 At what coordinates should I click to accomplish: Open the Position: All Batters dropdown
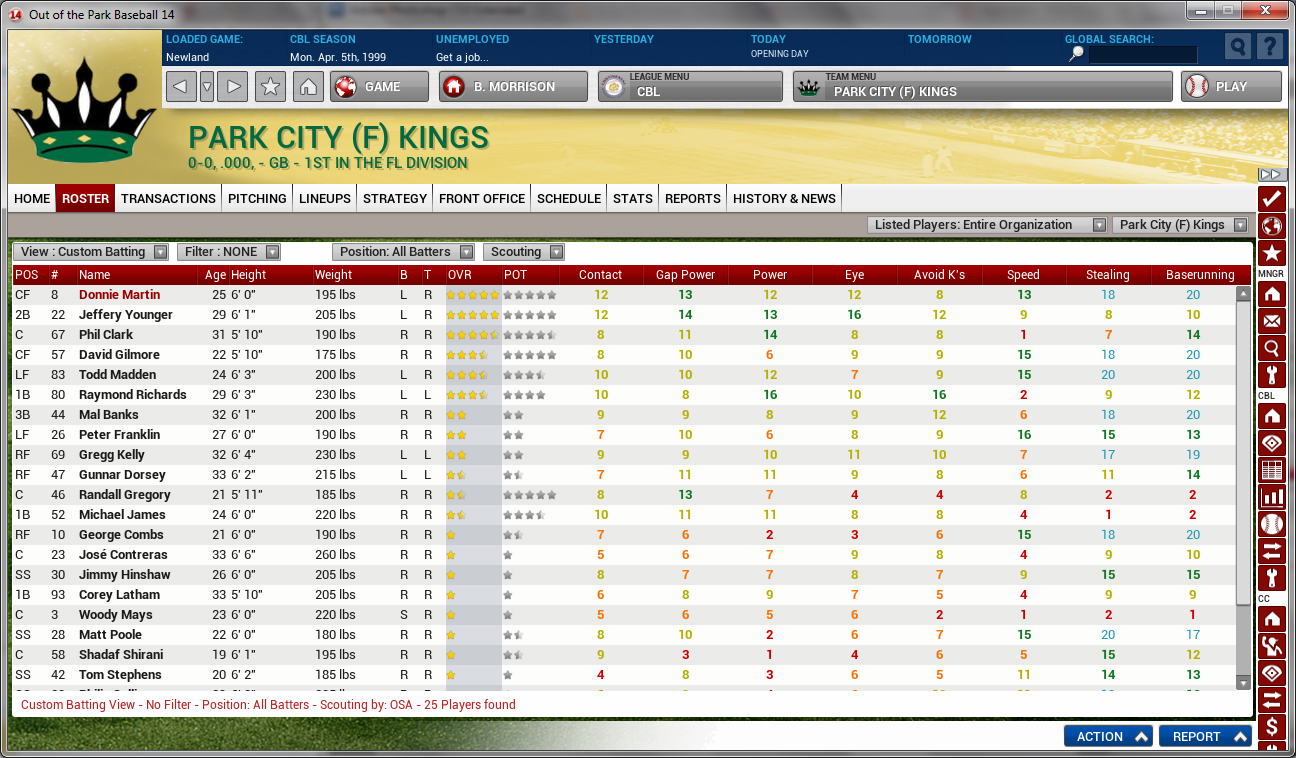pos(405,252)
